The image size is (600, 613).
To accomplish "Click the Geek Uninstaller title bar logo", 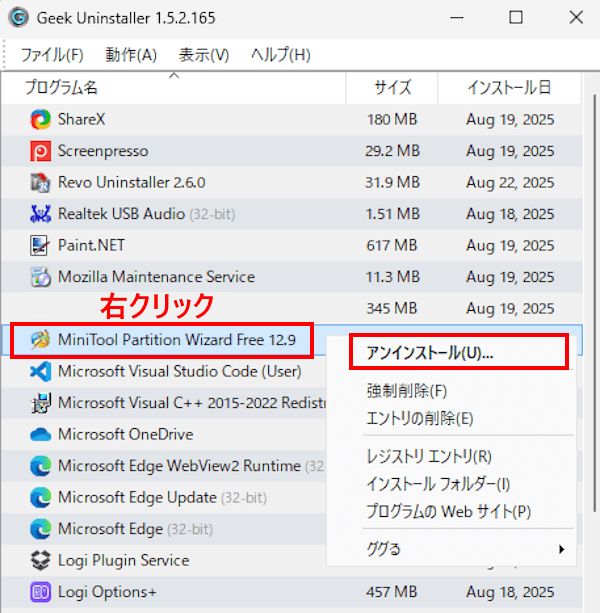I will tap(19, 18).
